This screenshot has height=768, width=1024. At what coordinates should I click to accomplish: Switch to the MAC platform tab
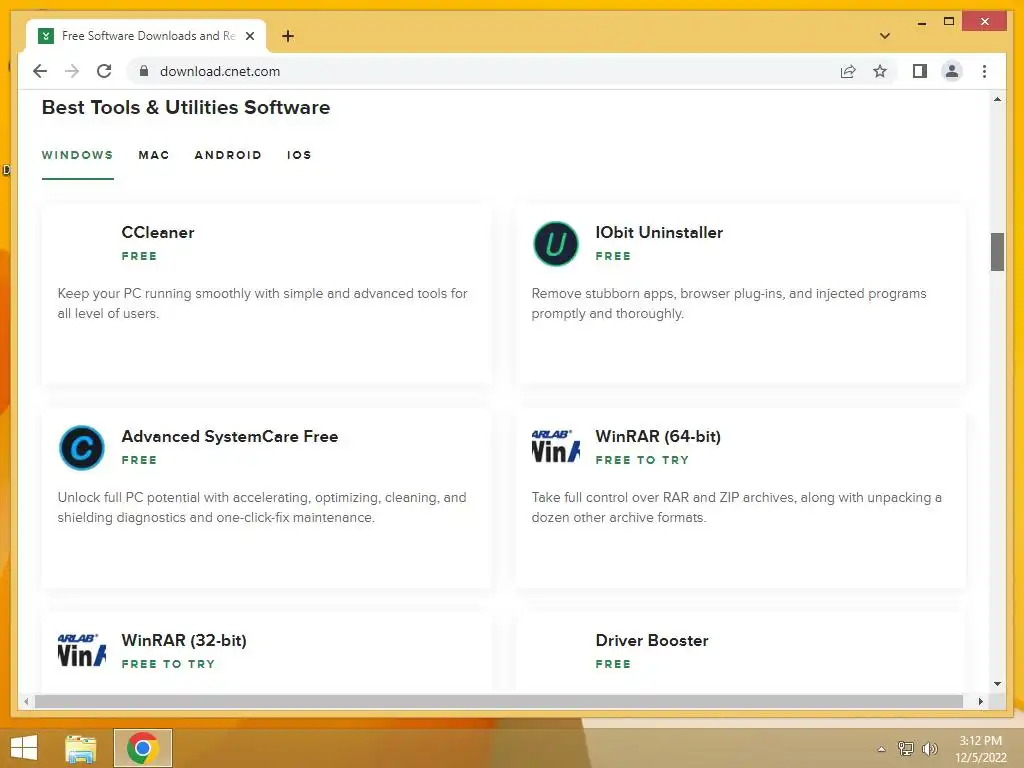154,155
